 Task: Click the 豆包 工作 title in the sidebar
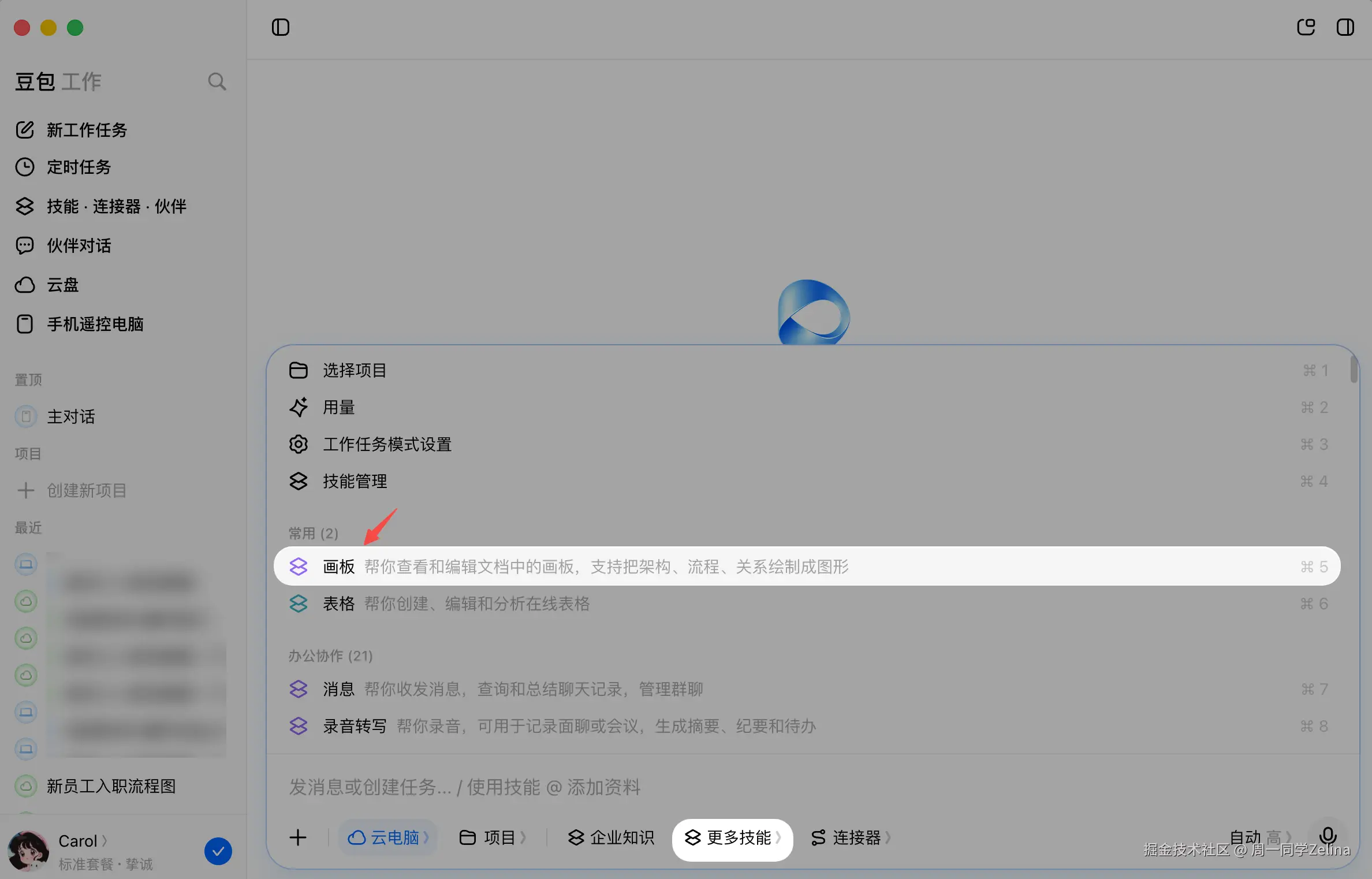pyautogui.click(x=58, y=81)
